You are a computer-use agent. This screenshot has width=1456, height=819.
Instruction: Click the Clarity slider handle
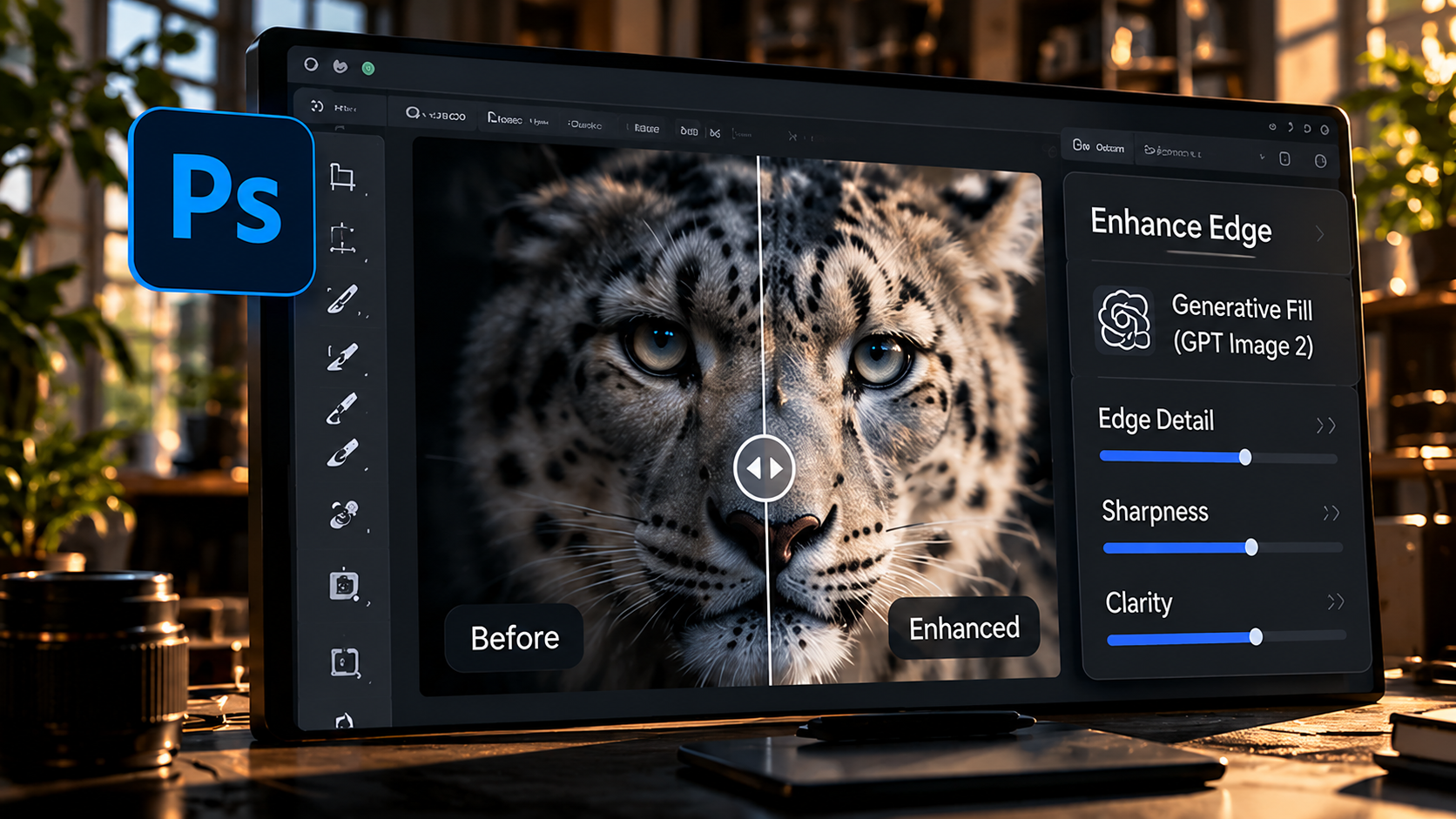(1256, 637)
